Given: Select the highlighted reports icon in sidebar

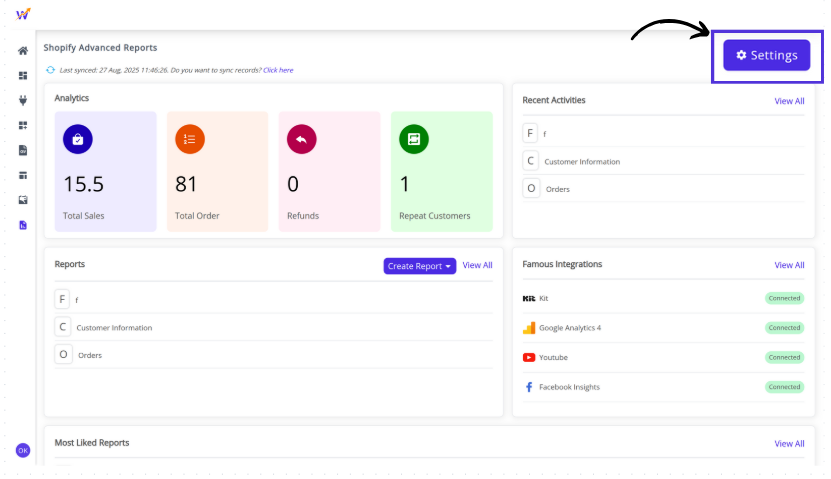Looking at the screenshot, I should [x=23, y=225].
